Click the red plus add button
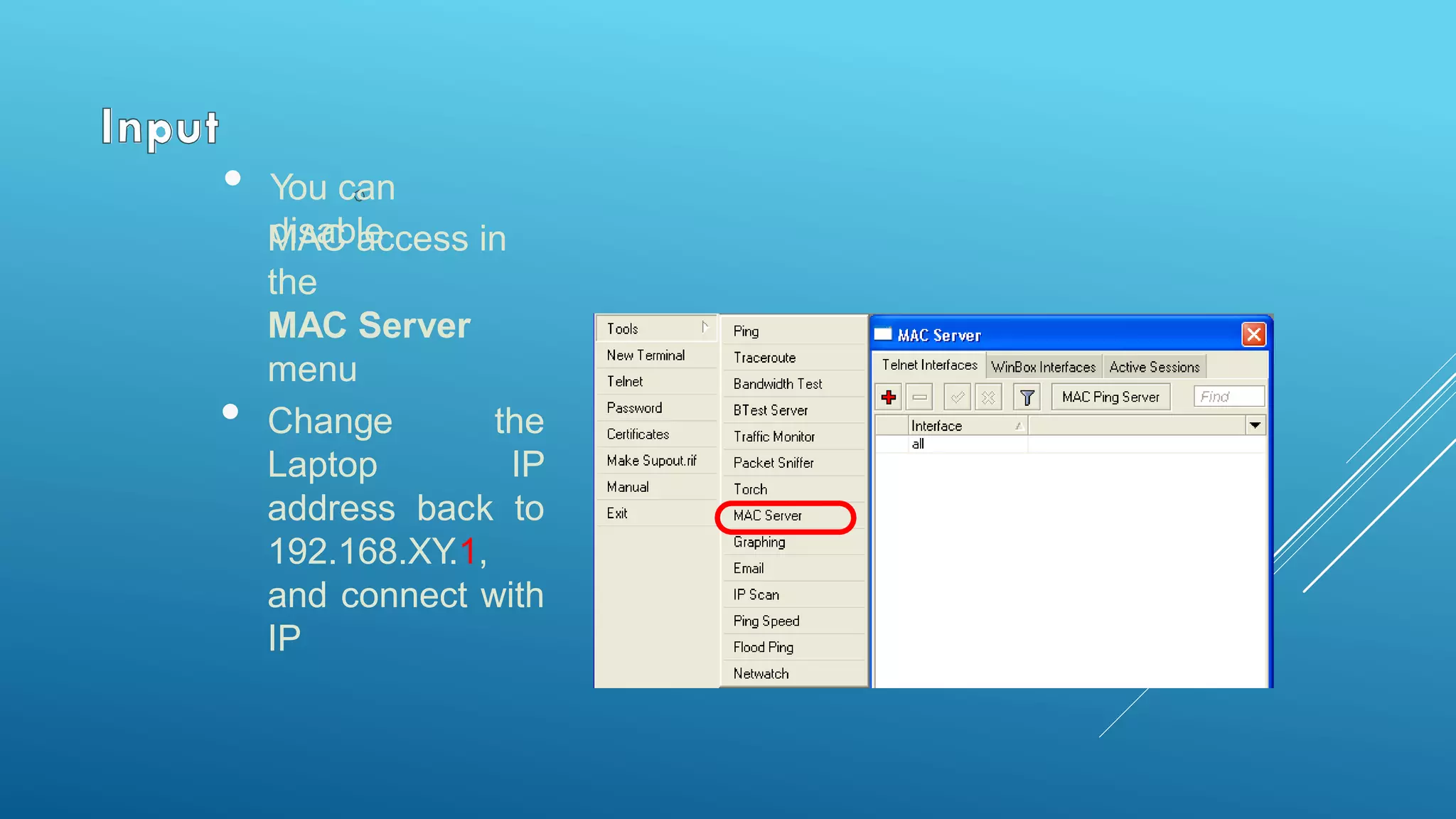 (x=889, y=397)
